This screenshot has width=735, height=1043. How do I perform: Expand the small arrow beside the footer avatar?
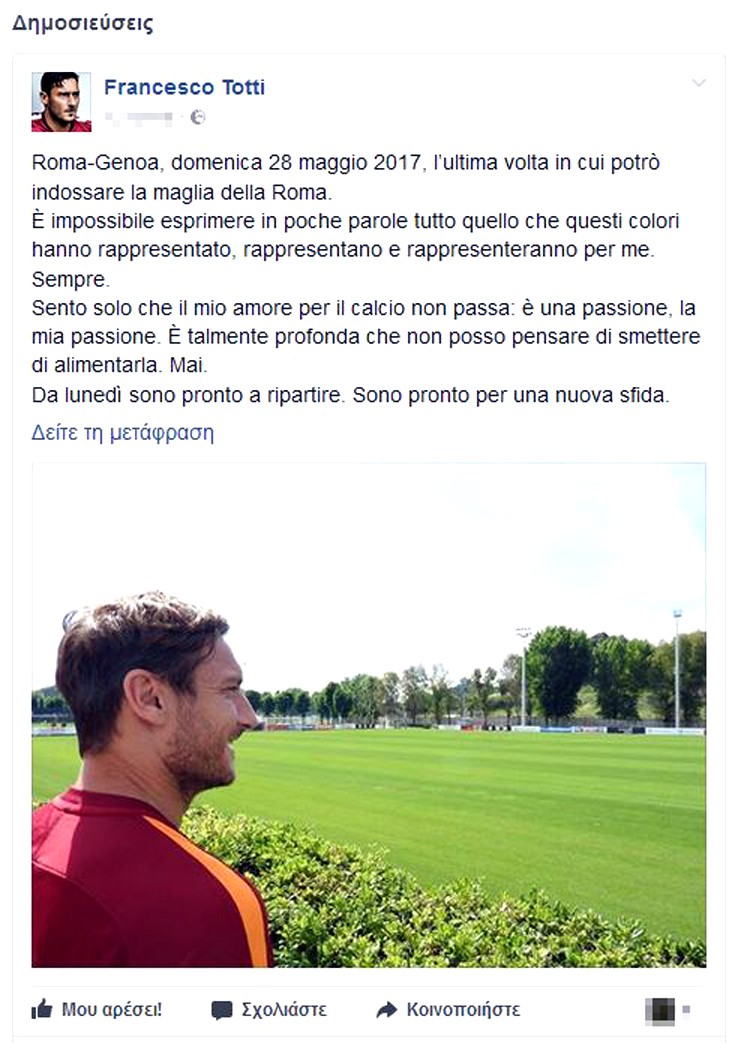click(x=686, y=1010)
